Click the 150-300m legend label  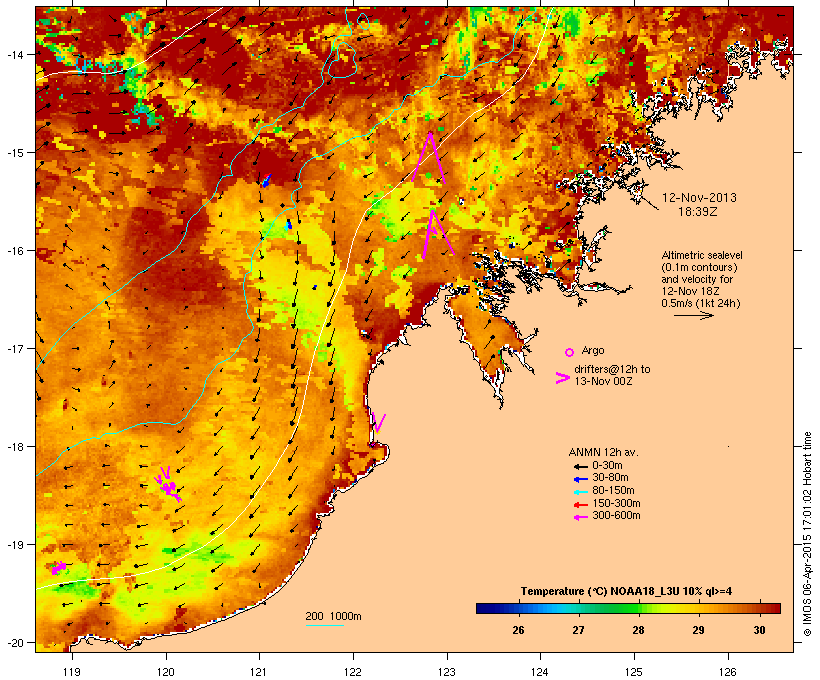click(x=616, y=504)
